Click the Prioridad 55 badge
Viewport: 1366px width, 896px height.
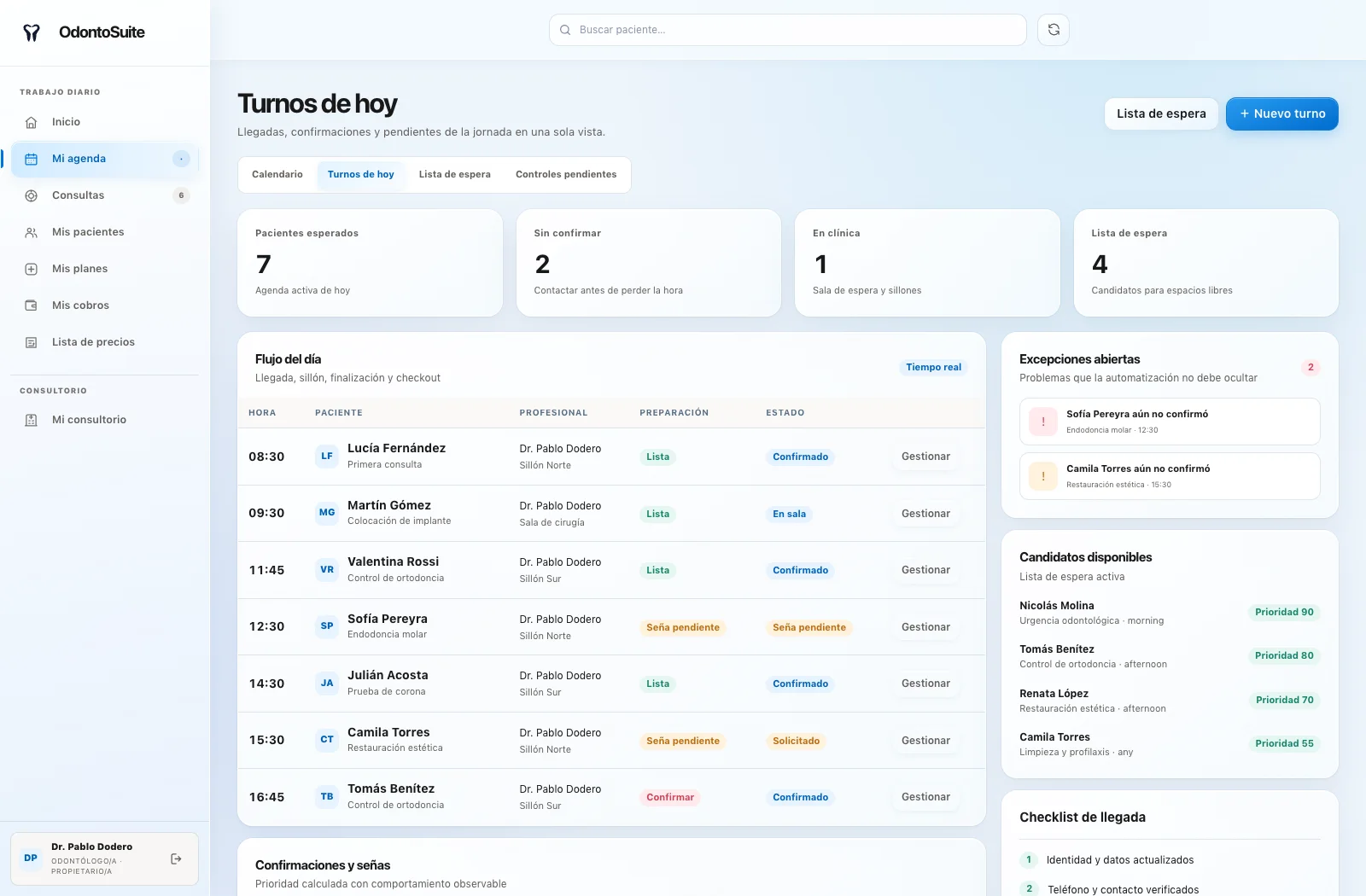(1284, 743)
